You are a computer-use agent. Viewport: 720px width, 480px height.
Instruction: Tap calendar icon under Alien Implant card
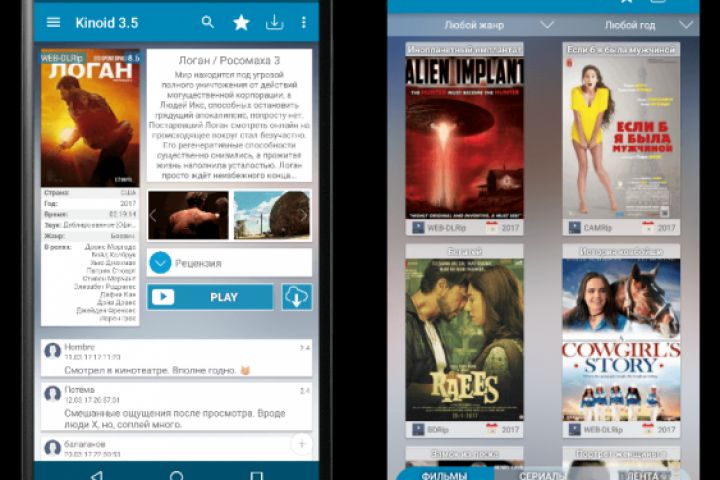pos(492,227)
